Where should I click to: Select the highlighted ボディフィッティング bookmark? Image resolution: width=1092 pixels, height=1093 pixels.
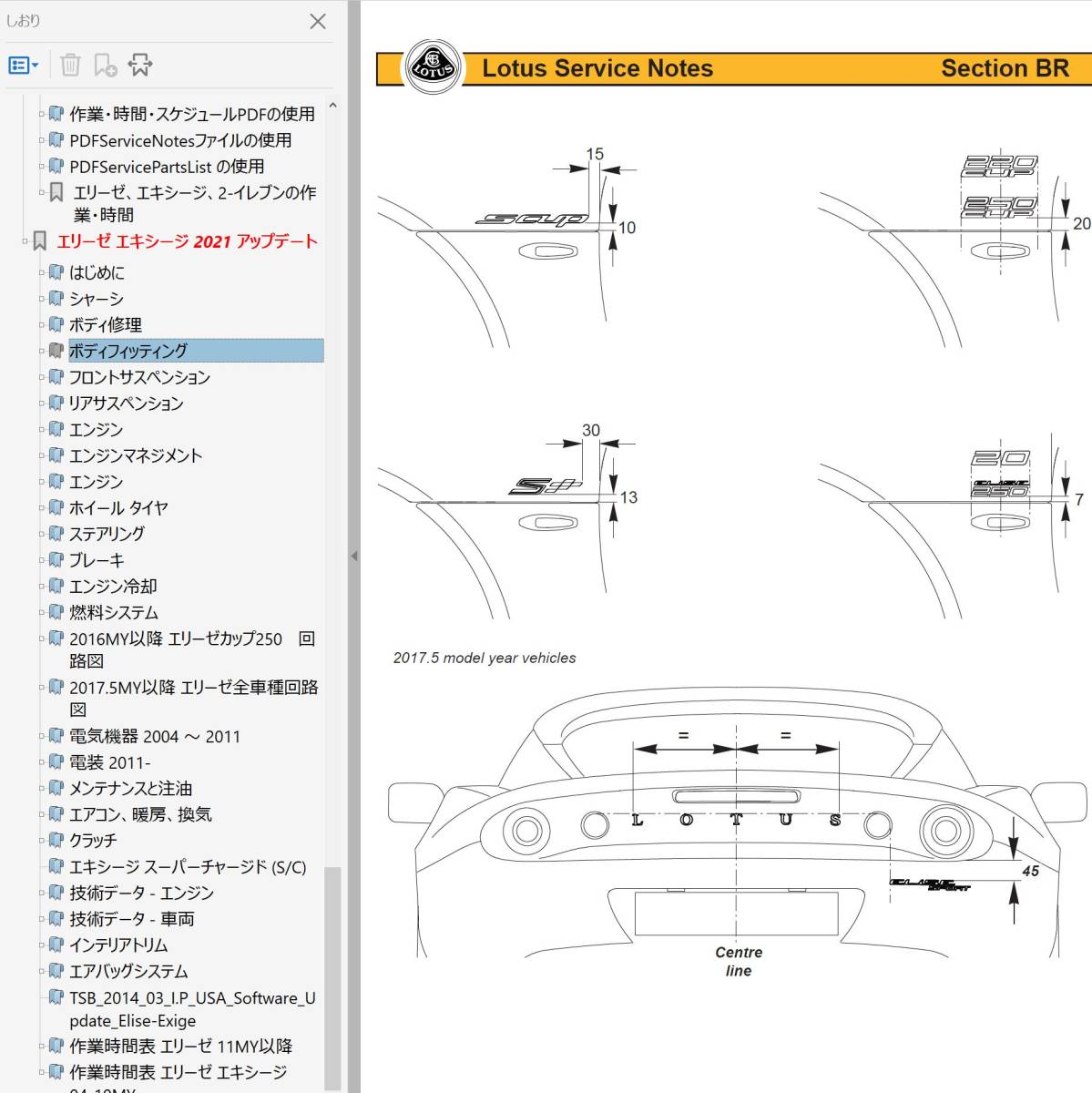click(196, 351)
